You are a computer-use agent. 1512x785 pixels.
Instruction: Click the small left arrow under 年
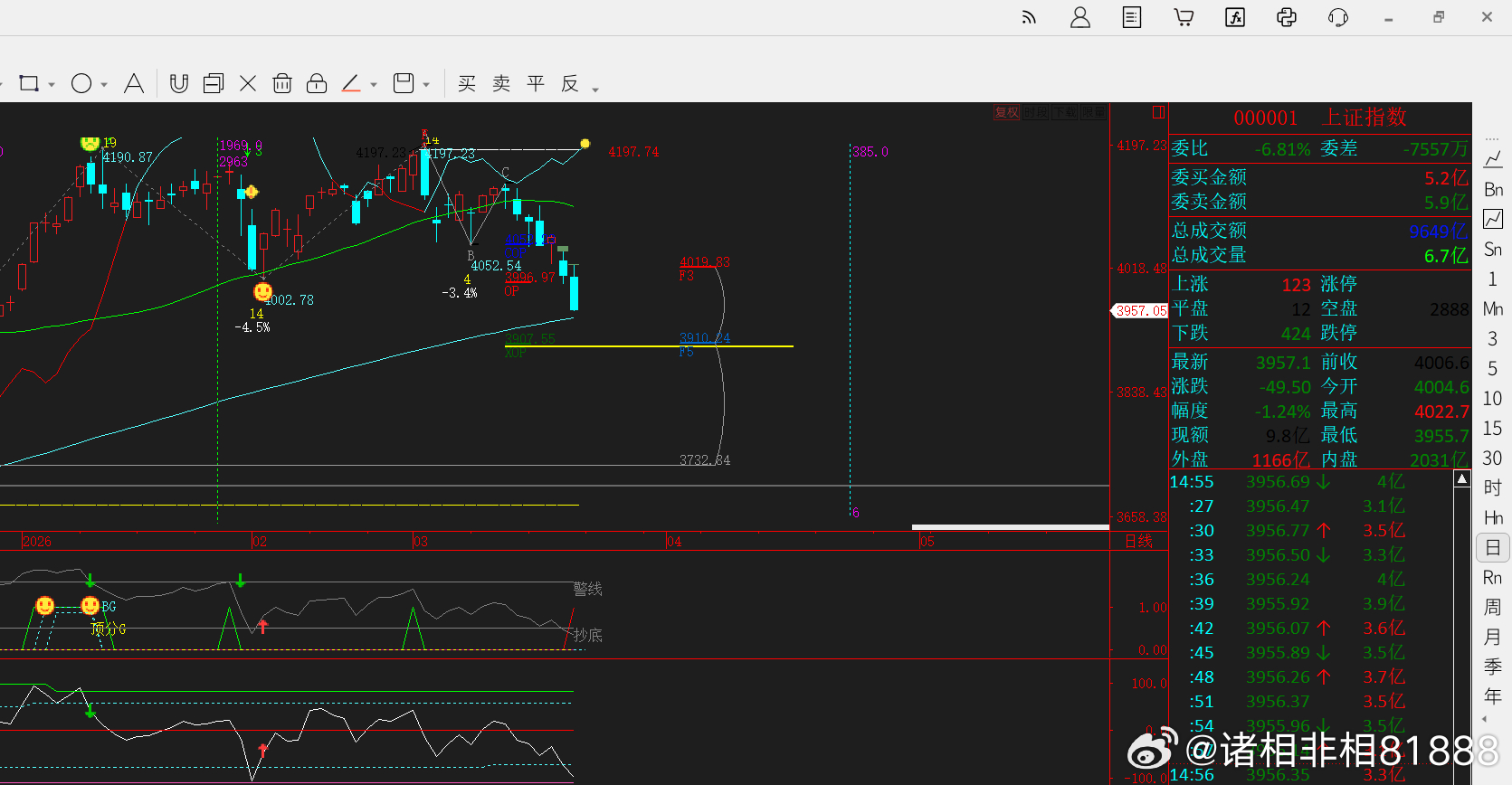click(x=1484, y=719)
